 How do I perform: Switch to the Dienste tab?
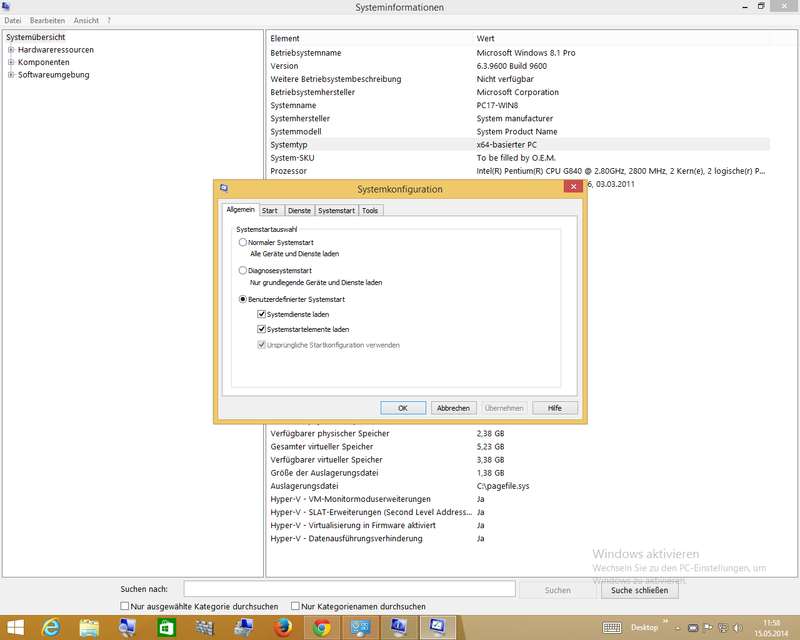[299, 210]
